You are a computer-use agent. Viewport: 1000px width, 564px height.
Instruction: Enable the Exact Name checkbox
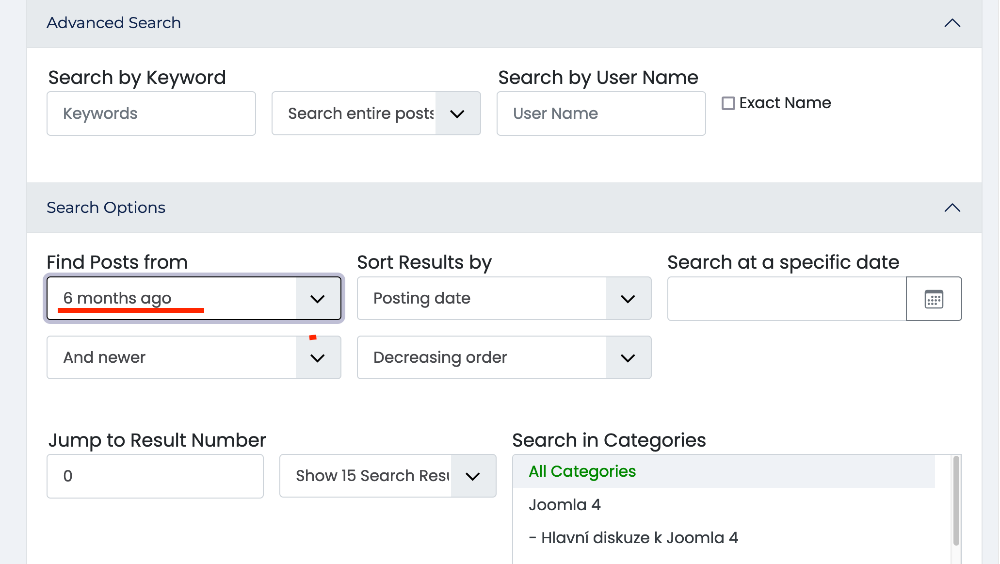pos(728,103)
